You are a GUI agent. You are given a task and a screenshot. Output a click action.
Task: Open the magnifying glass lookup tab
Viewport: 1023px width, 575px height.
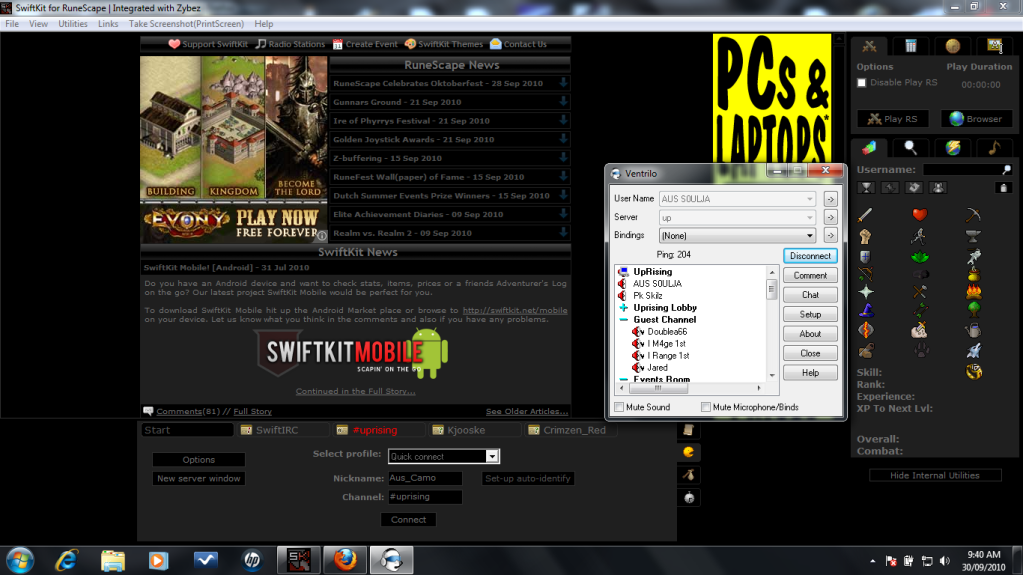(x=910, y=147)
